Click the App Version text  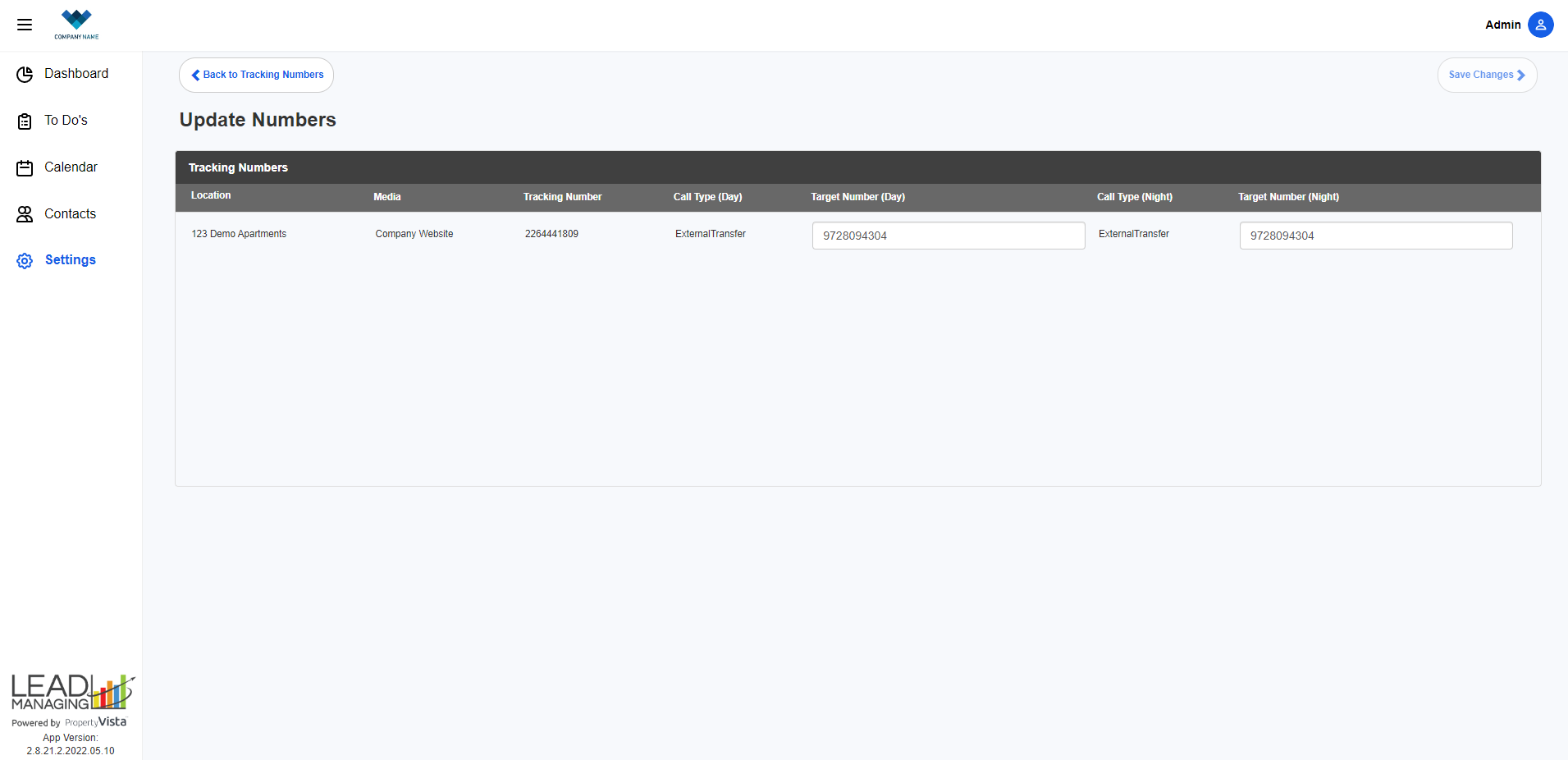pos(71,744)
